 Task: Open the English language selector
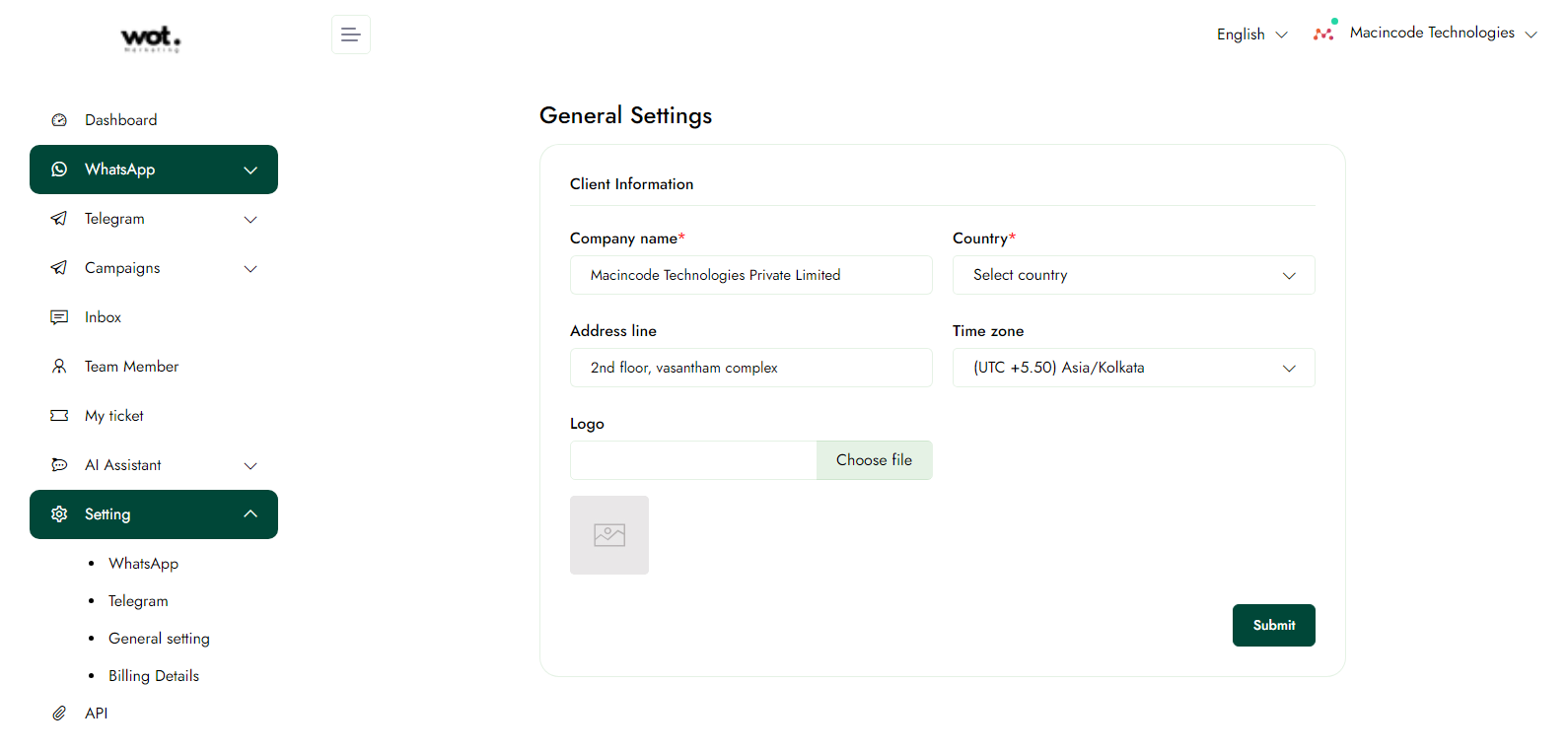coord(1251,34)
